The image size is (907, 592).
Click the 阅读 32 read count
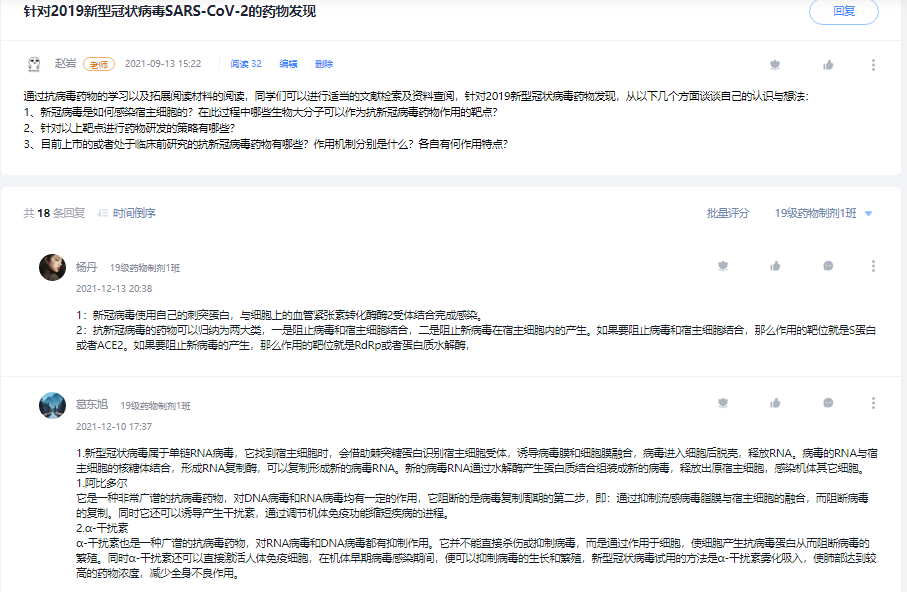coord(246,64)
